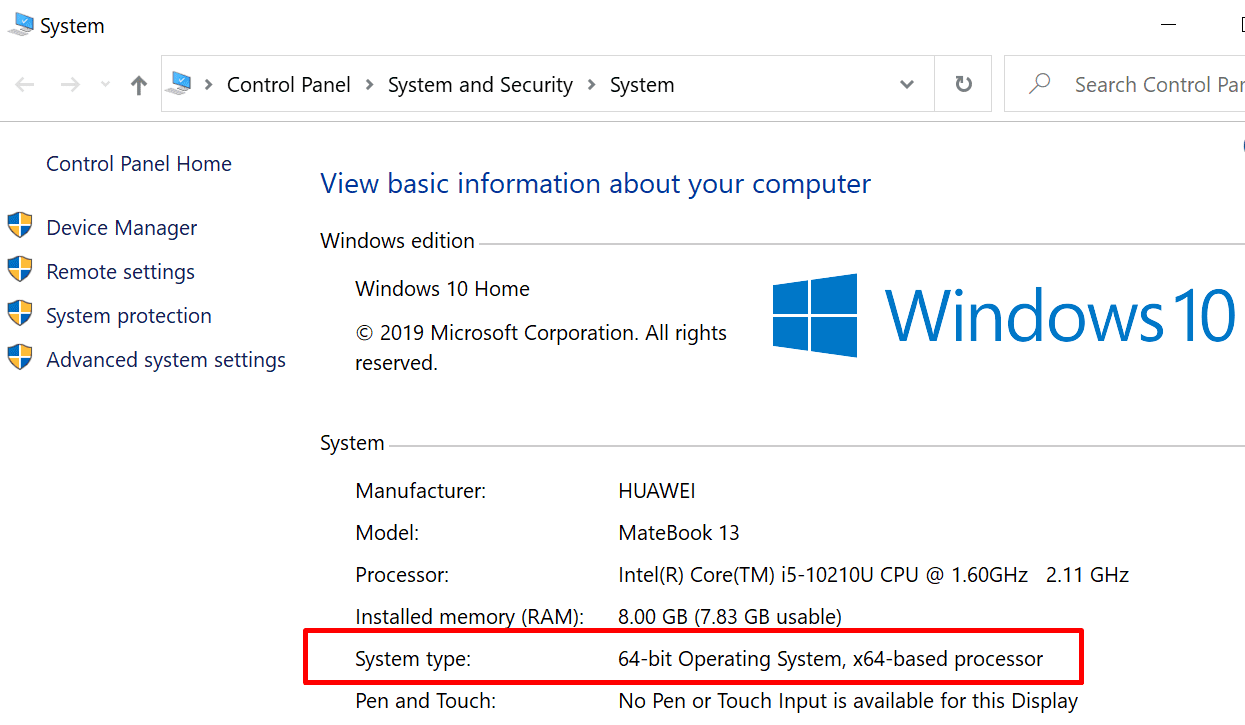Go up one level with Up arrow
The image size is (1245, 725).
tap(139, 85)
